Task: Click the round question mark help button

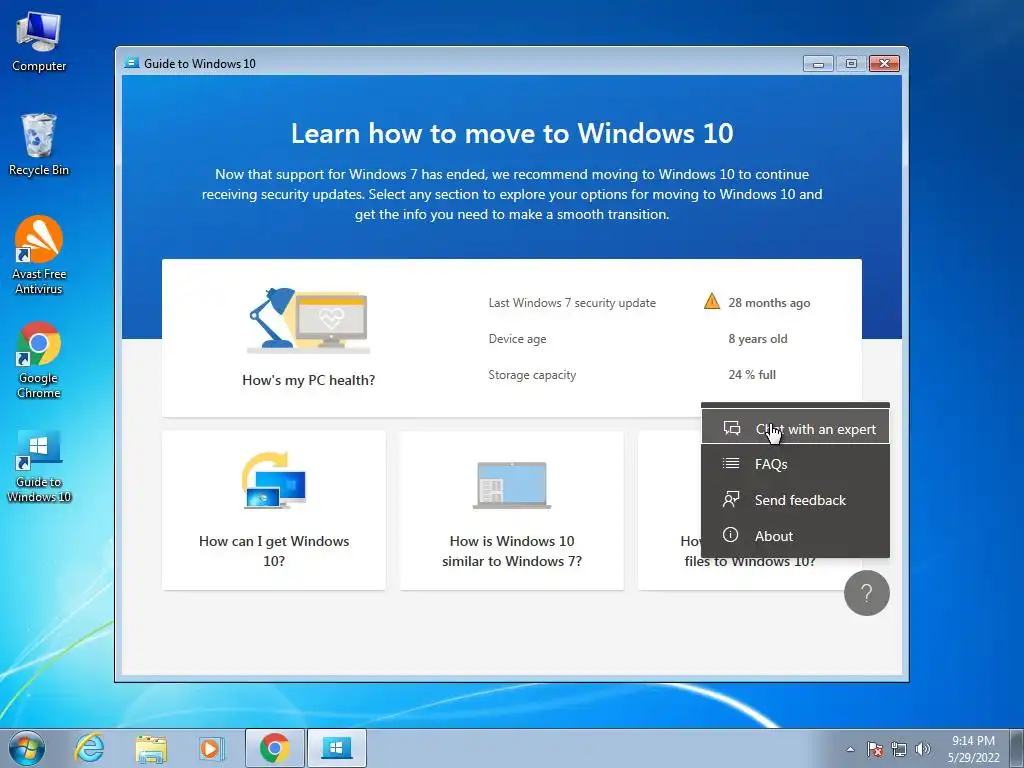Action: click(x=867, y=593)
